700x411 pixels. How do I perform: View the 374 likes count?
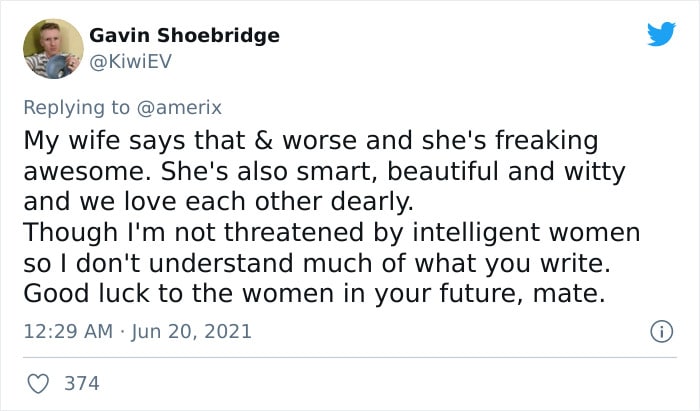click(82, 383)
